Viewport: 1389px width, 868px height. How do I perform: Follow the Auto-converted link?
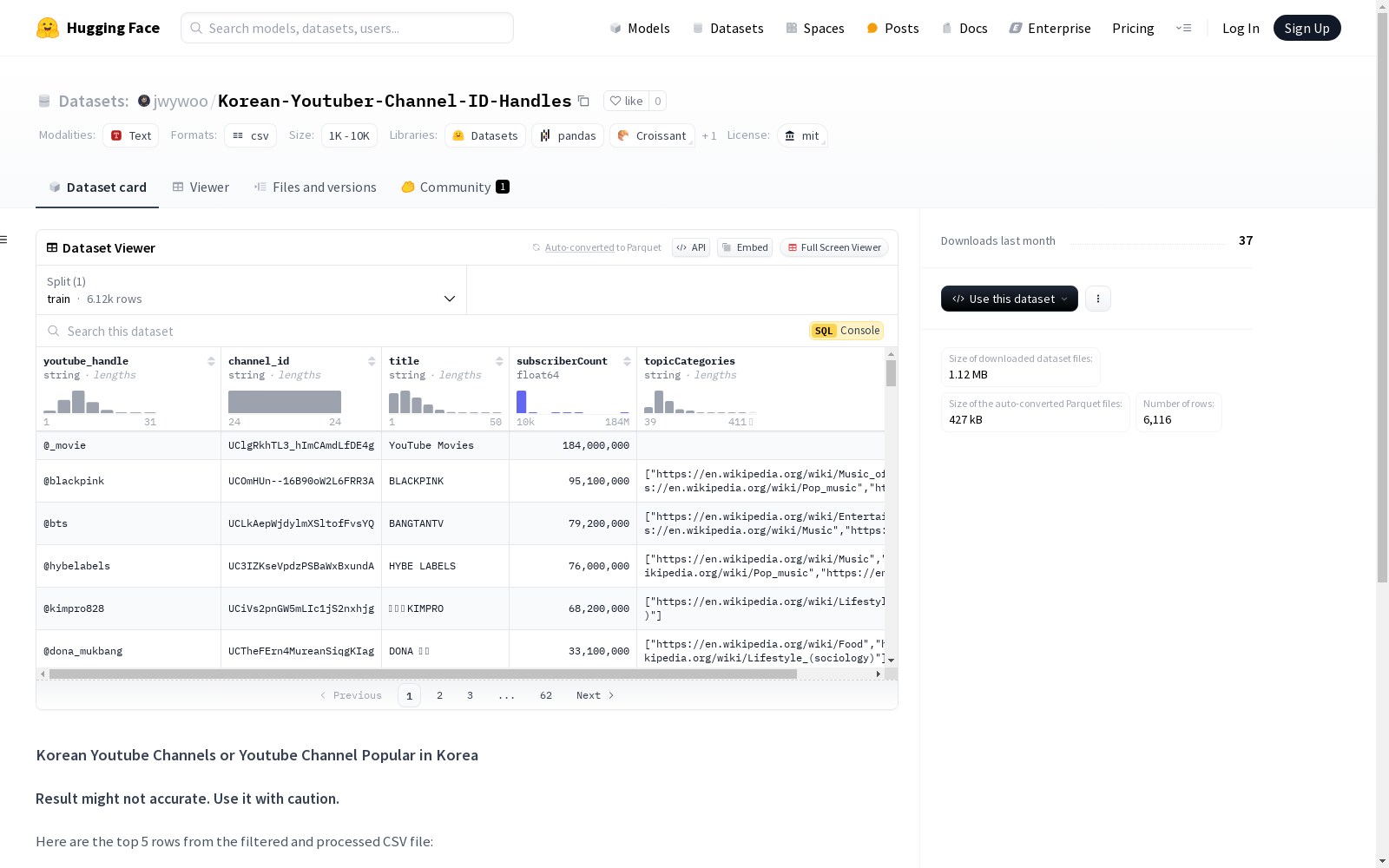pyautogui.click(x=579, y=247)
